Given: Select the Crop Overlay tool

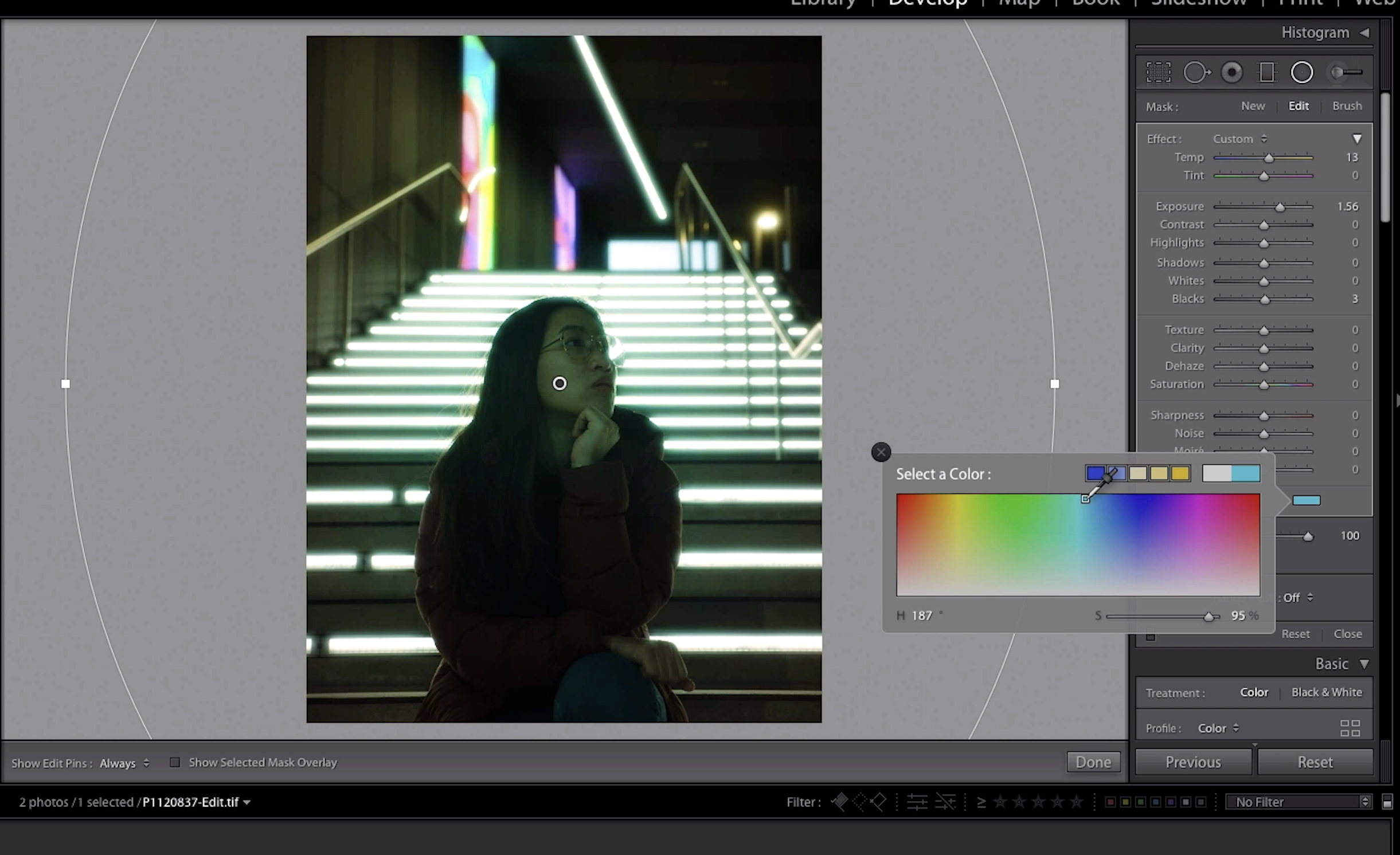Looking at the screenshot, I should 1158,73.
